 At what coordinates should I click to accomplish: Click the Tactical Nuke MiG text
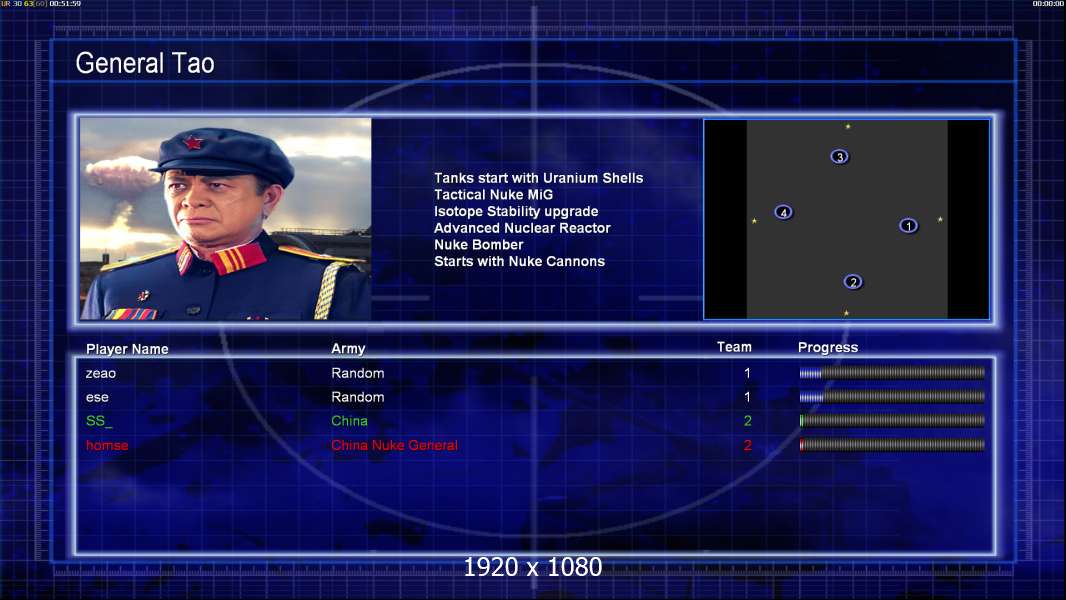[494, 195]
